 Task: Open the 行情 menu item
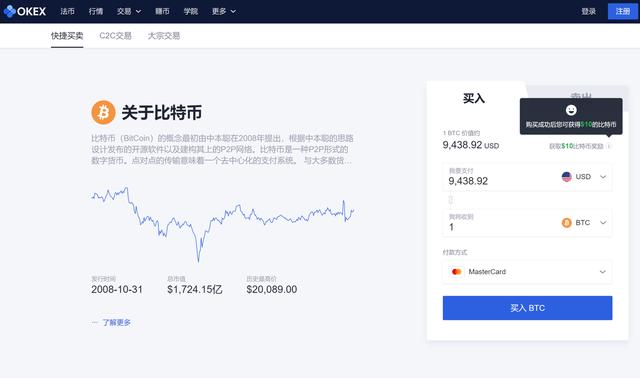[x=96, y=11]
